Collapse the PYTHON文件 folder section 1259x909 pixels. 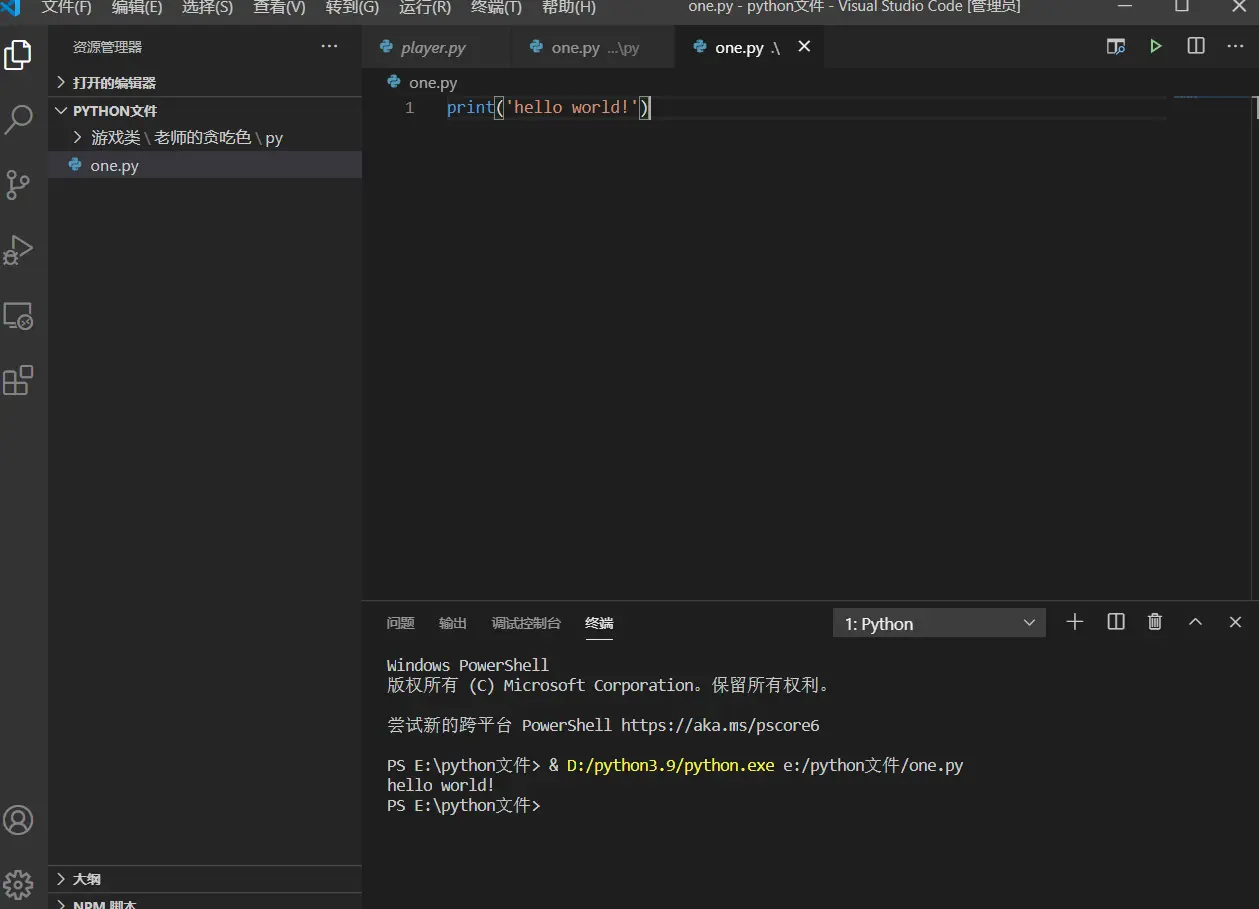click(205, 110)
